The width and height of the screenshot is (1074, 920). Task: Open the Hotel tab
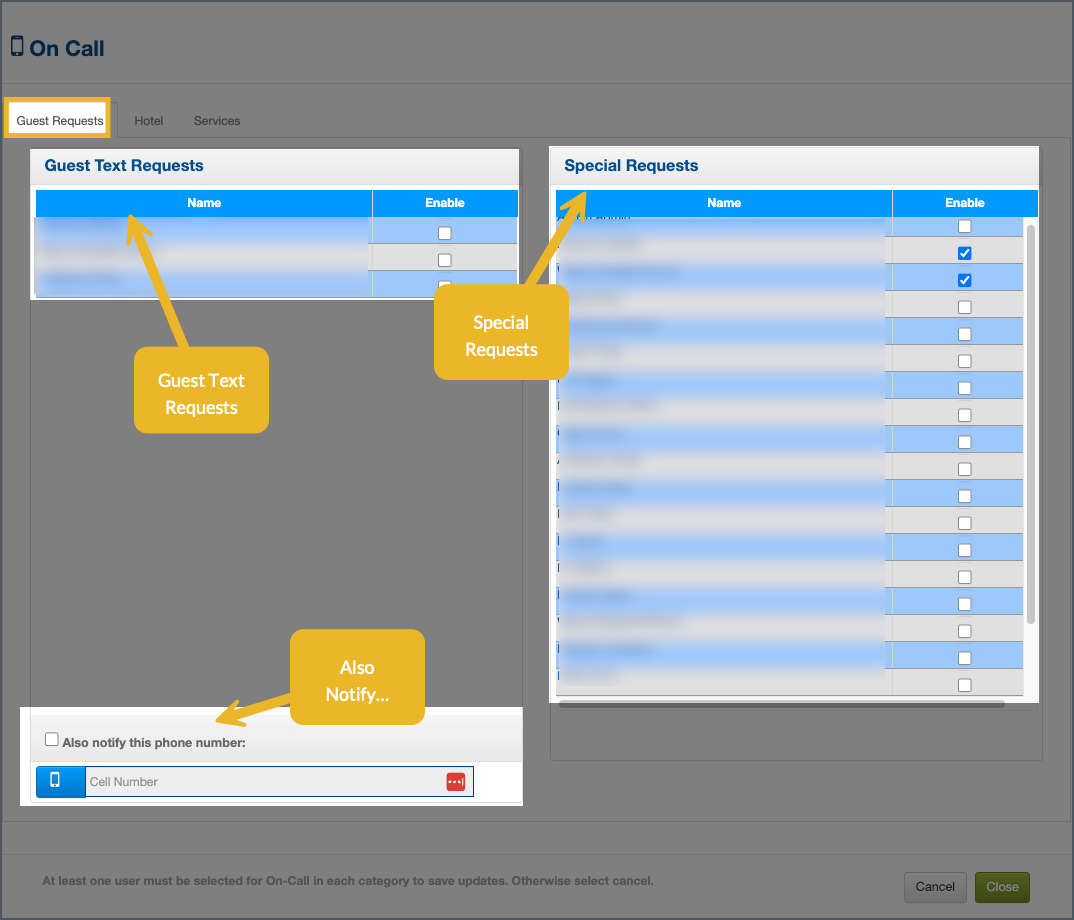click(148, 121)
